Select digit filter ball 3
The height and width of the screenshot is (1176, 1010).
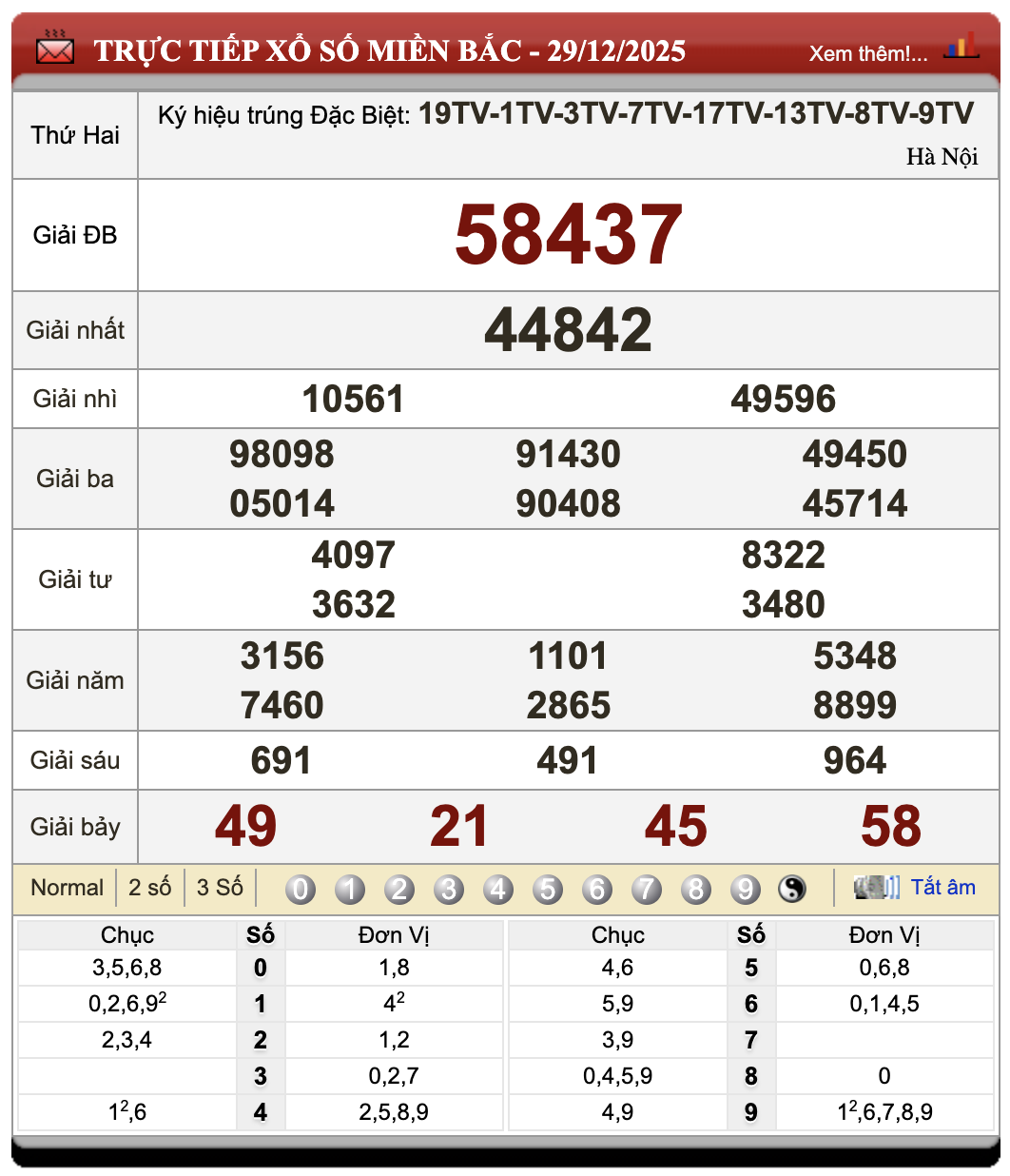coord(449,889)
